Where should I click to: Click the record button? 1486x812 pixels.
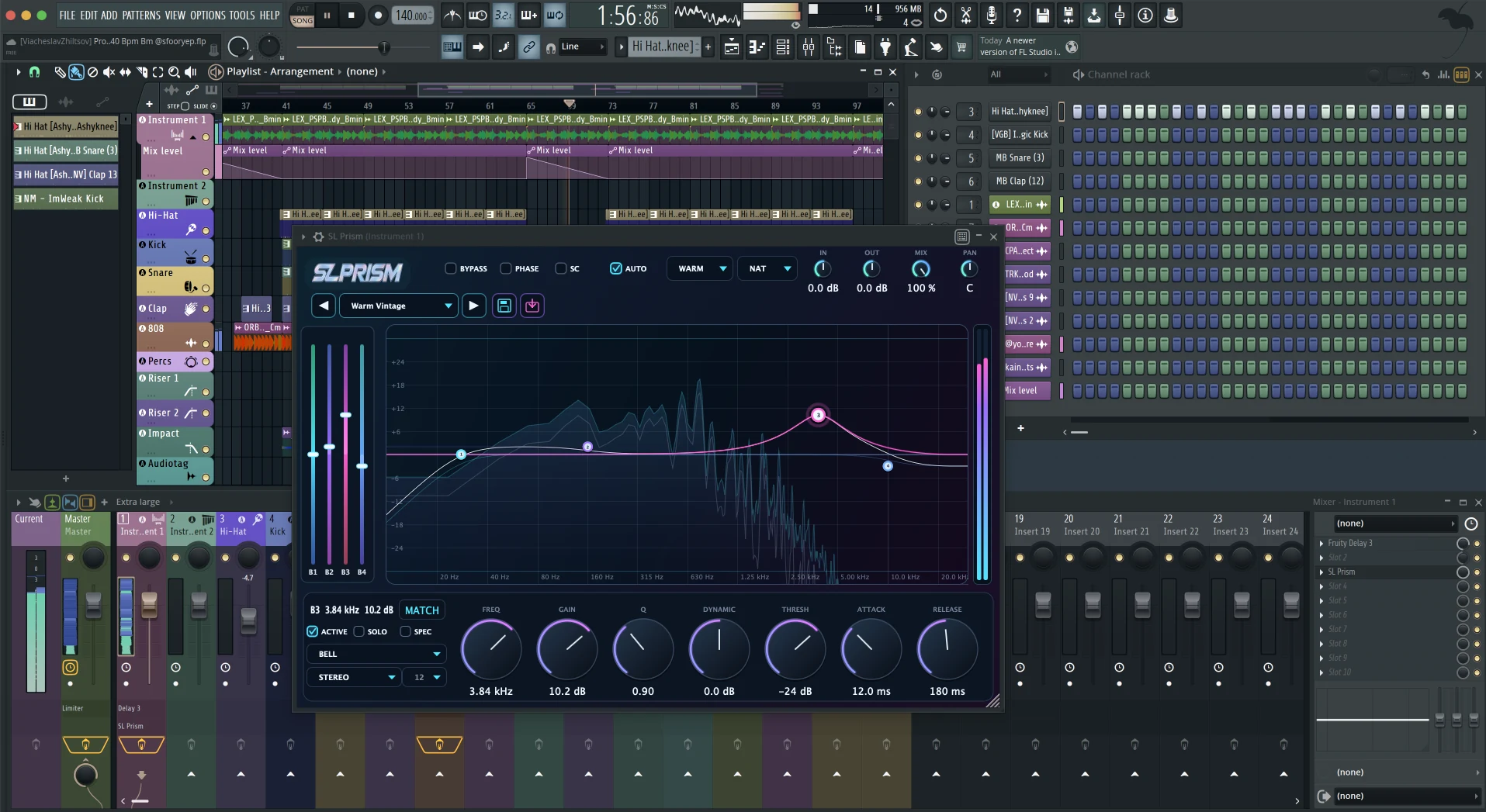378,15
